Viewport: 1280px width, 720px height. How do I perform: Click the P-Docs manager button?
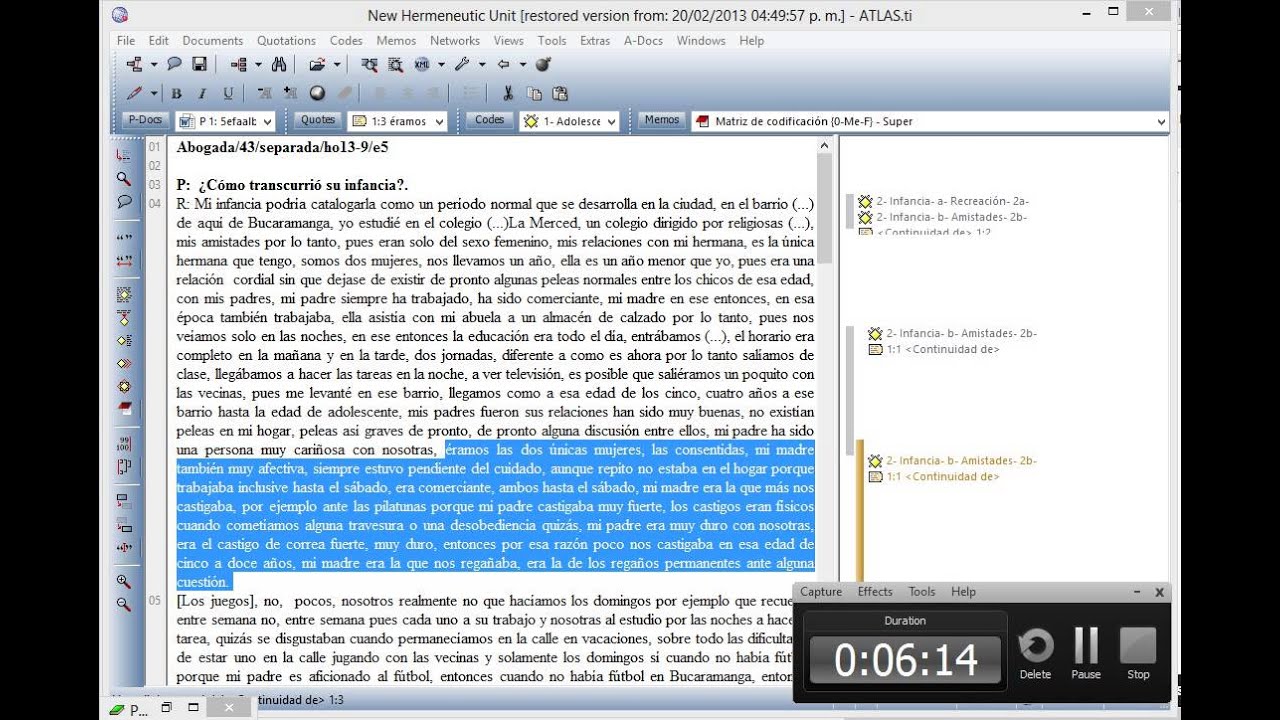click(x=145, y=120)
